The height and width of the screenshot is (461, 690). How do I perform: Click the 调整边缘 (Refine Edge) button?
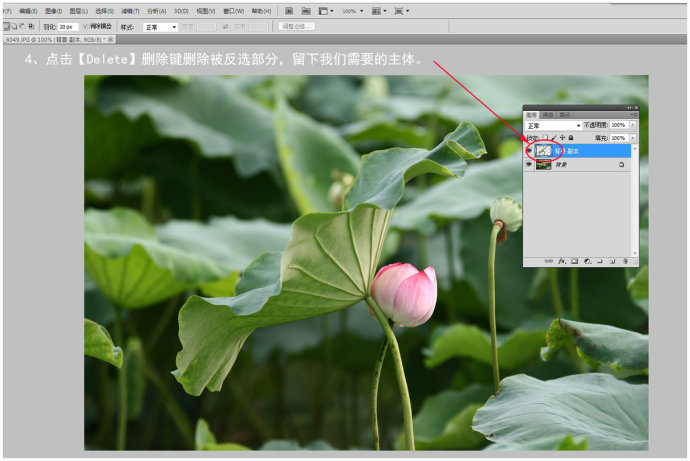(296, 27)
